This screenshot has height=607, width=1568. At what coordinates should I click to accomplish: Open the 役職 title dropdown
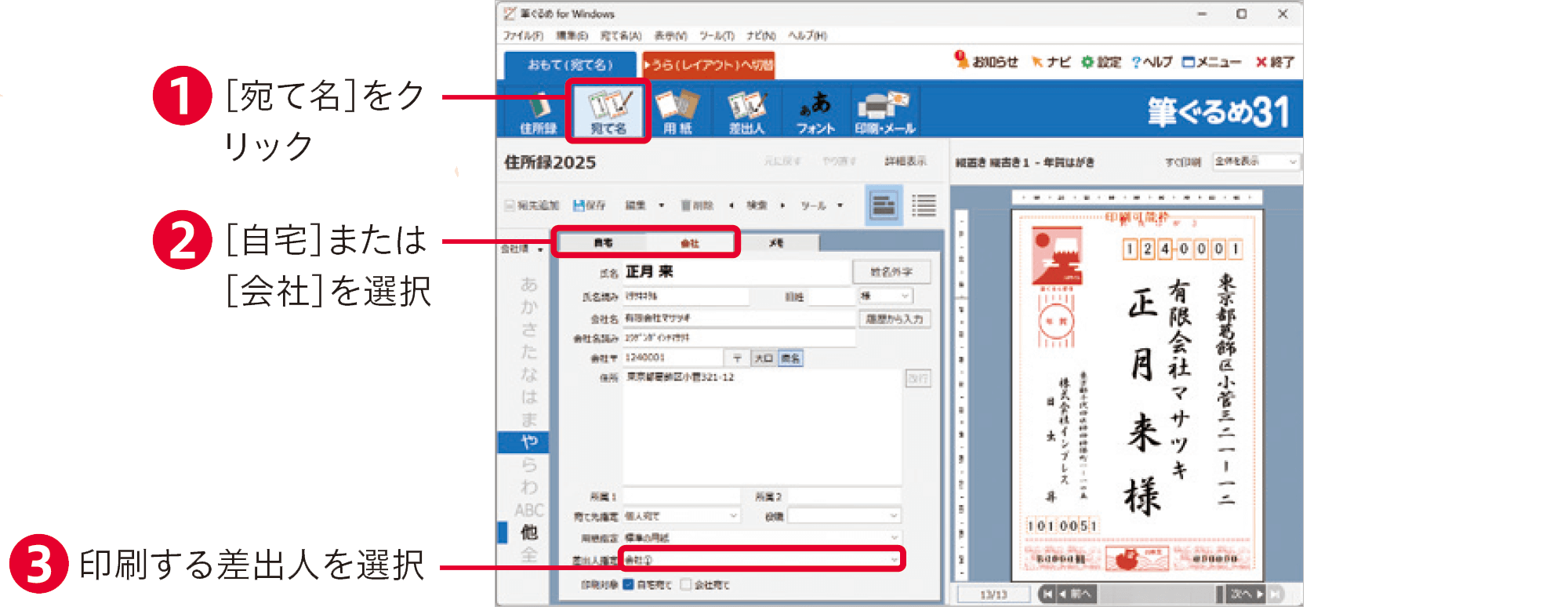844,515
